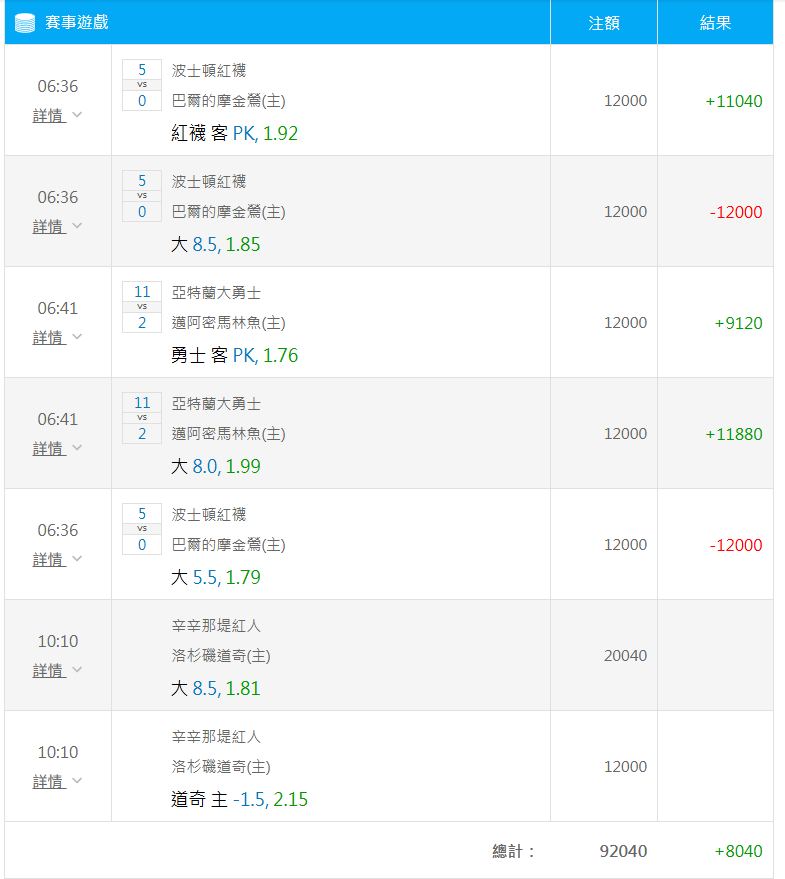Select bet text 道奇 主 -1.5, 2.15

pos(239,799)
